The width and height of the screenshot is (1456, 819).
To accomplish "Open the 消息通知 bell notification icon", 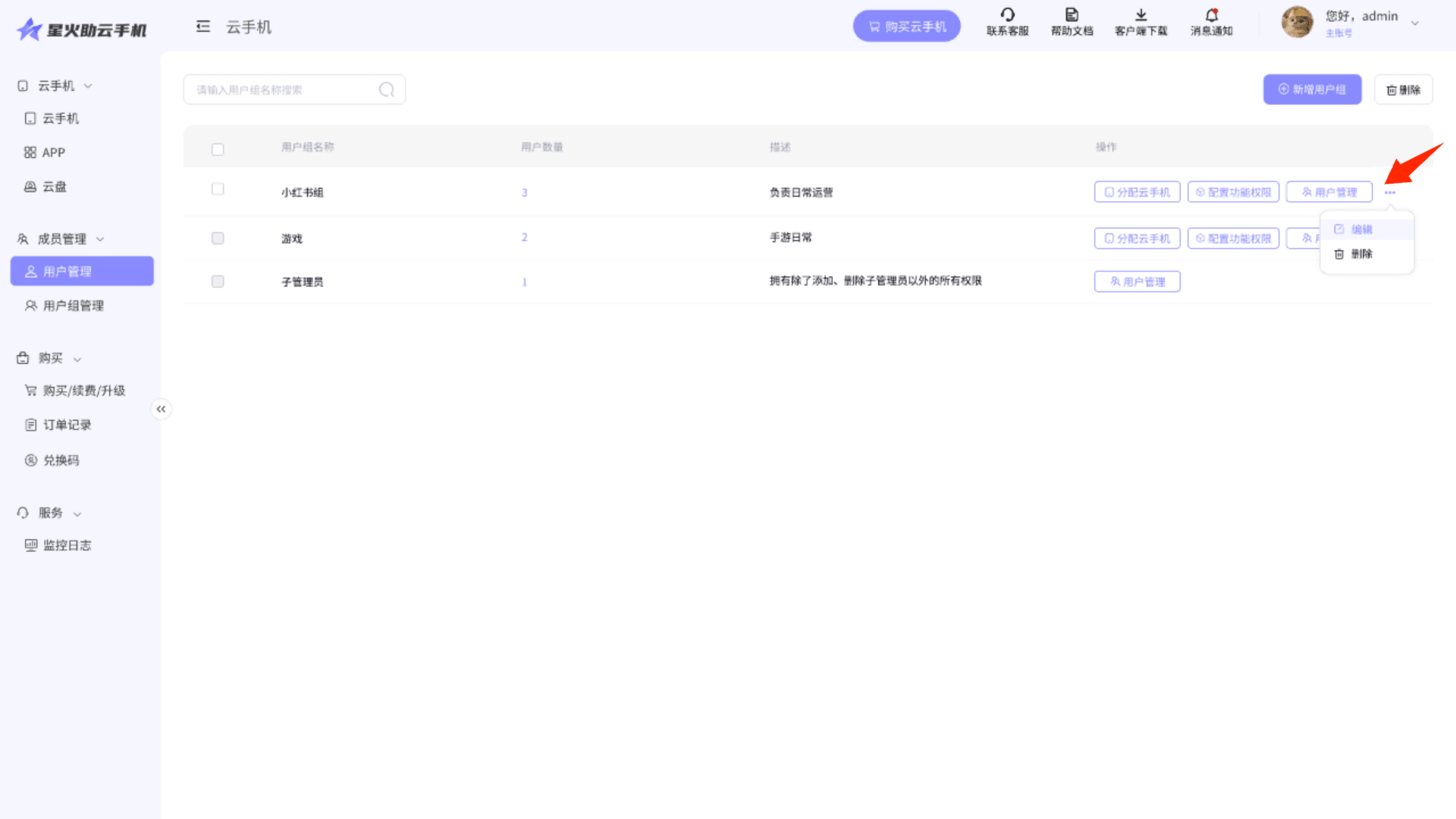I will pos(1211,14).
